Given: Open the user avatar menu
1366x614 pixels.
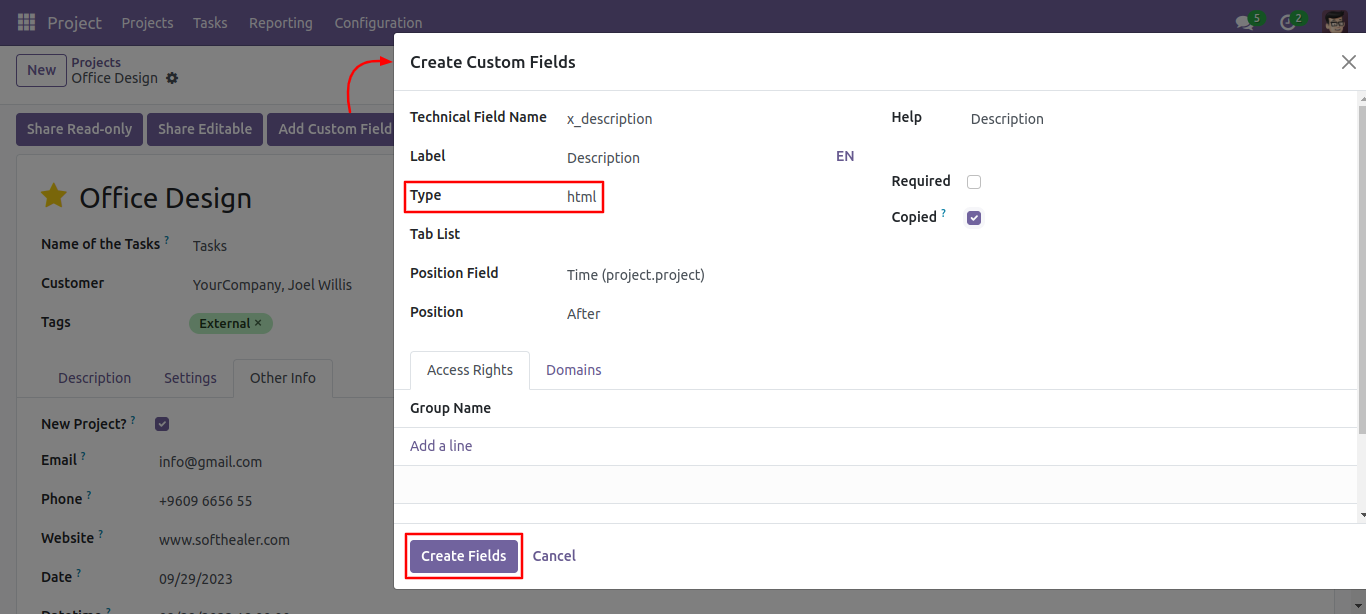Looking at the screenshot, I should pyautogui.click(x=1335, y=22).
